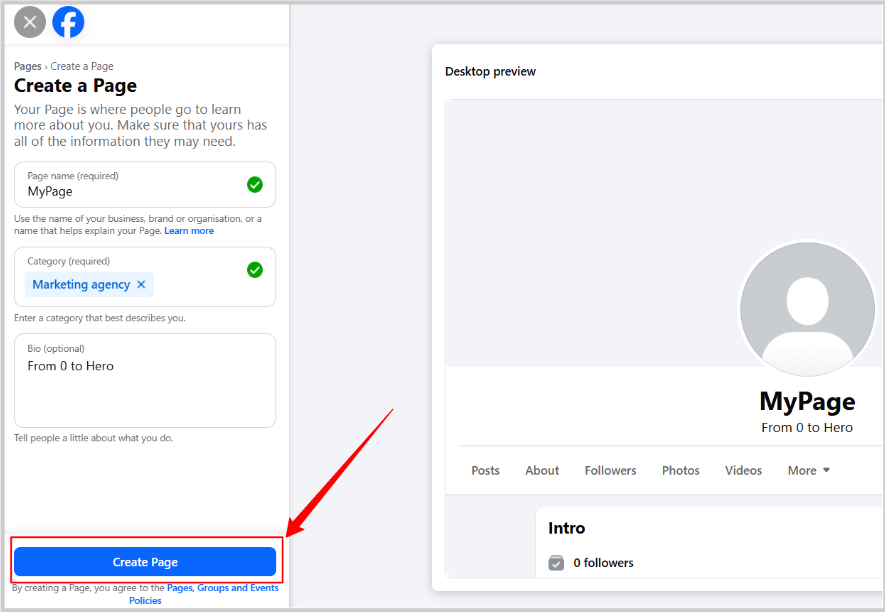Screen dimensions: 885x612
Task: Open Pages, Groups and Events Policies link
Action: 222,588
